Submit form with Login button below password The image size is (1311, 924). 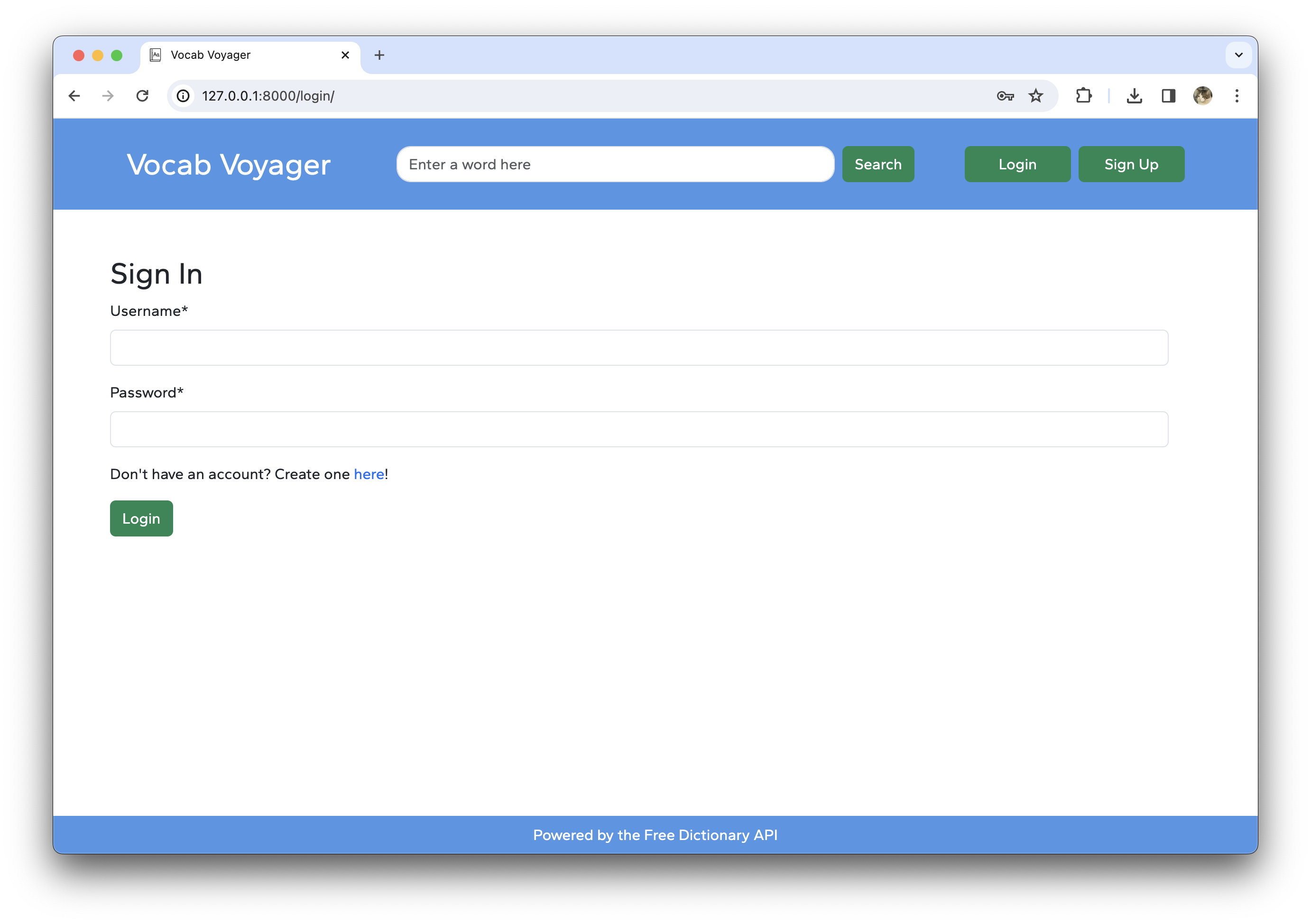tap(141, 518)
